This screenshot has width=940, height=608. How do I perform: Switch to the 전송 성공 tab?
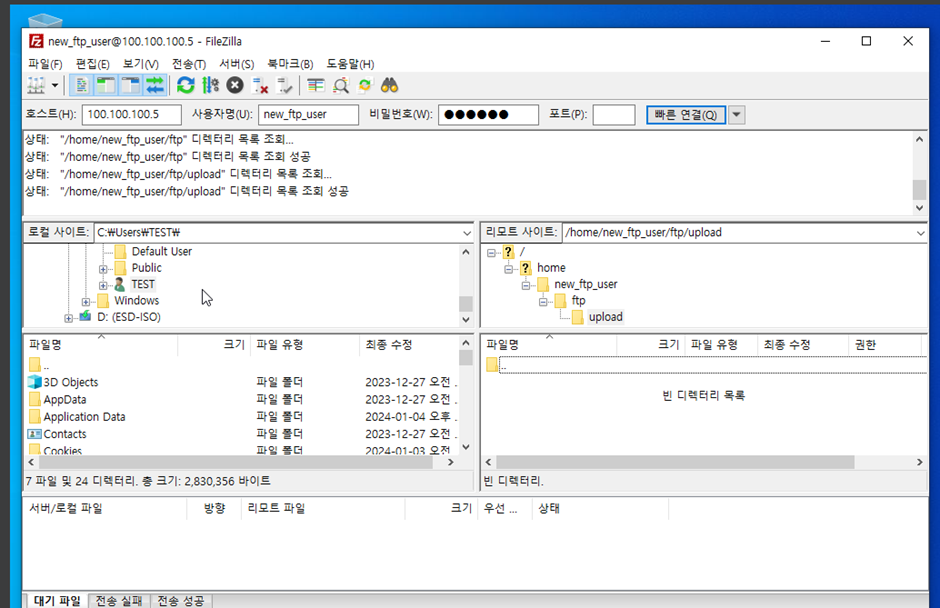(x=180, y=600)
